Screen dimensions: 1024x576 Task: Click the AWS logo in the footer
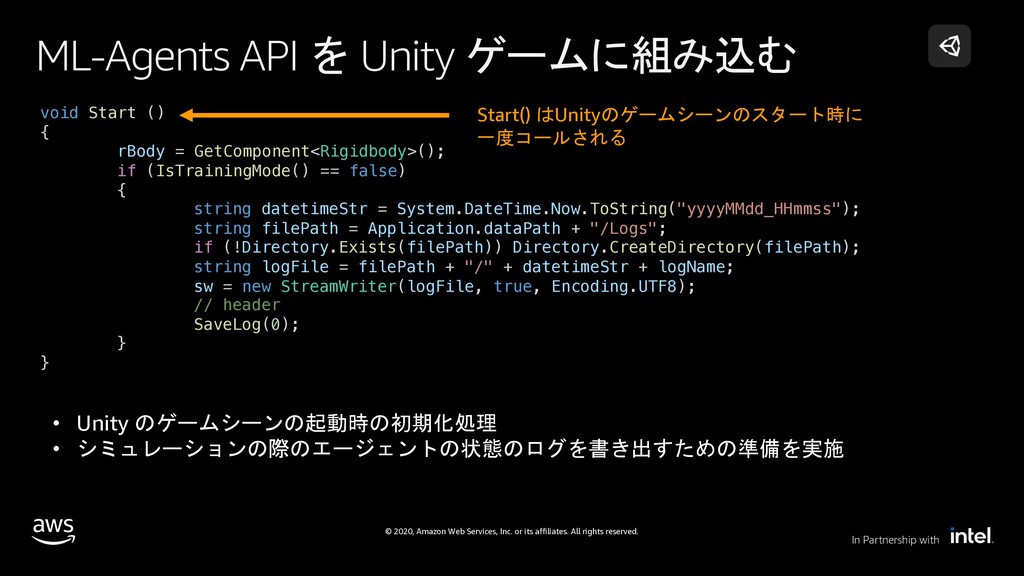click(x=54, y=531)
